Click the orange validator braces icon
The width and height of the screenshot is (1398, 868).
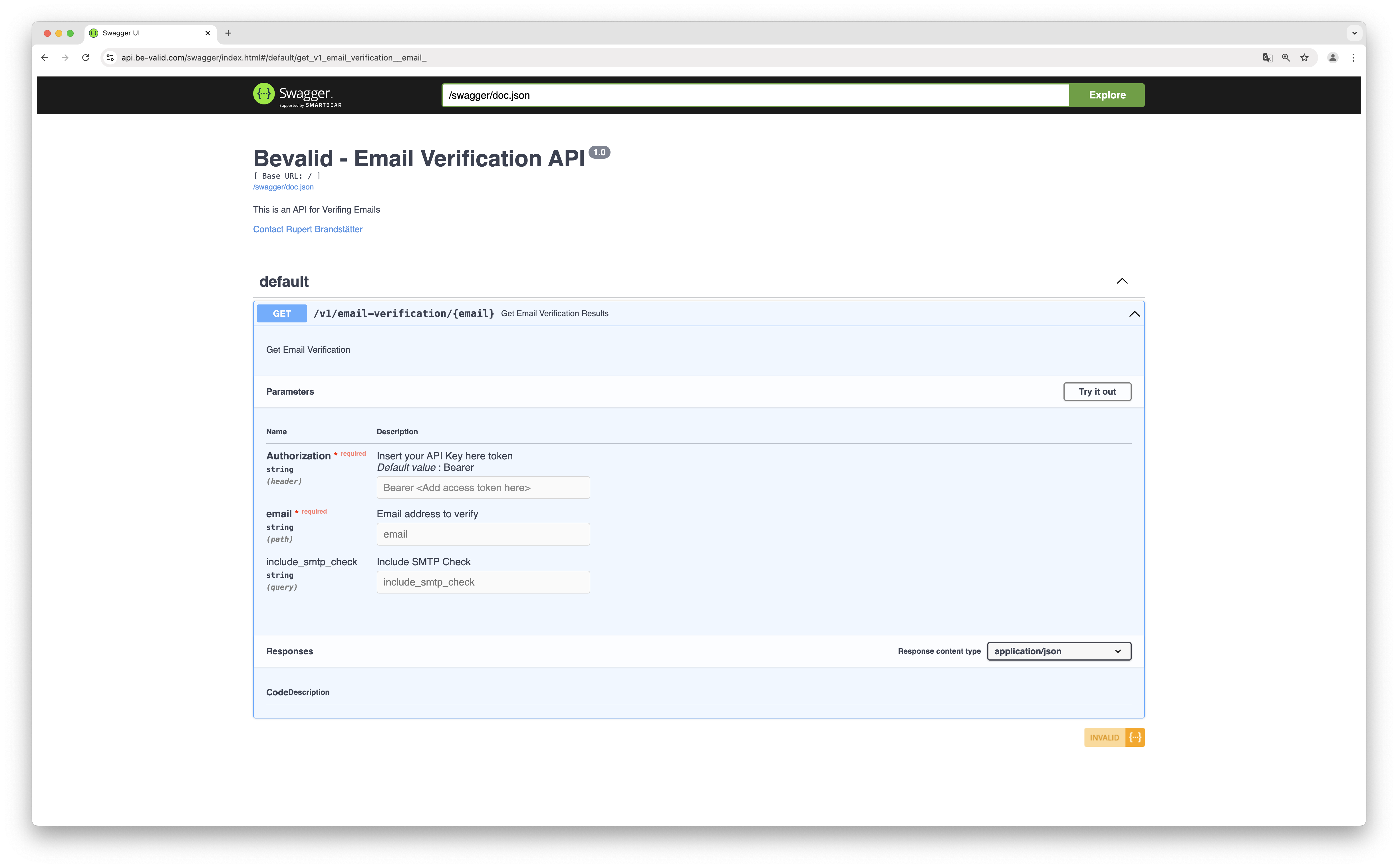tap(1135, 737)
